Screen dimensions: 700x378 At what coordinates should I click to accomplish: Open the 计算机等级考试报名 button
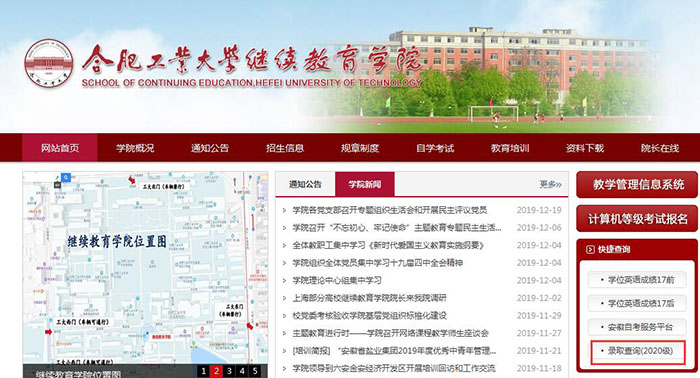tap(637, 219)
